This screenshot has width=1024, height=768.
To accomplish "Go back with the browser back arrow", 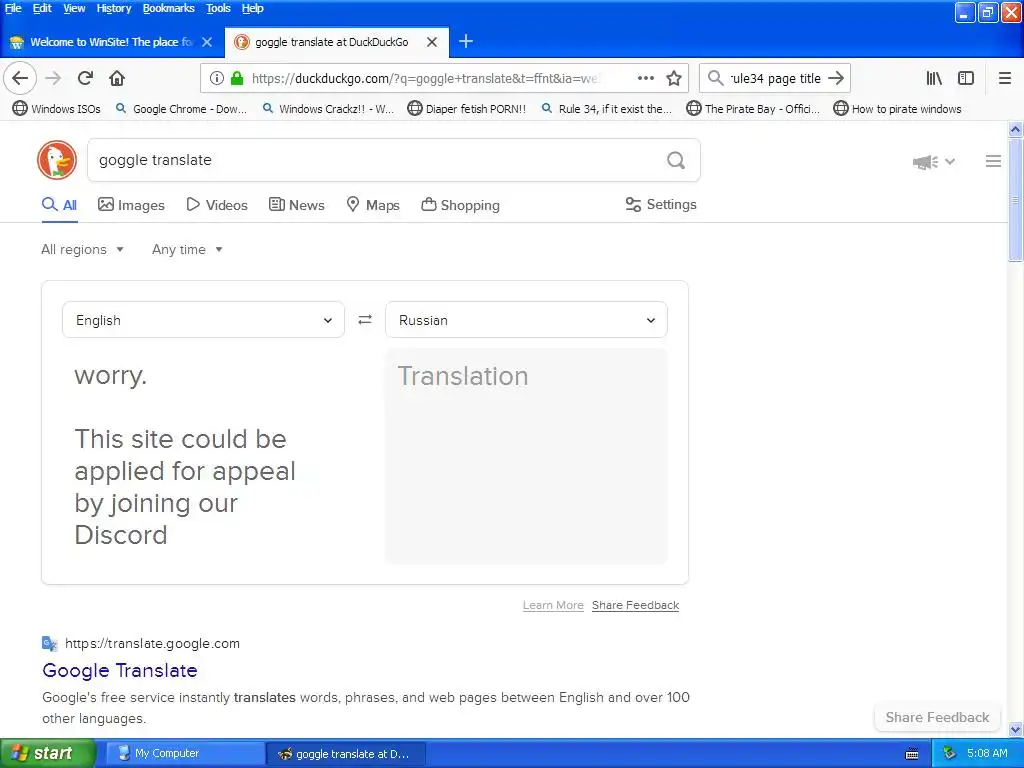I will click(20, 78).
